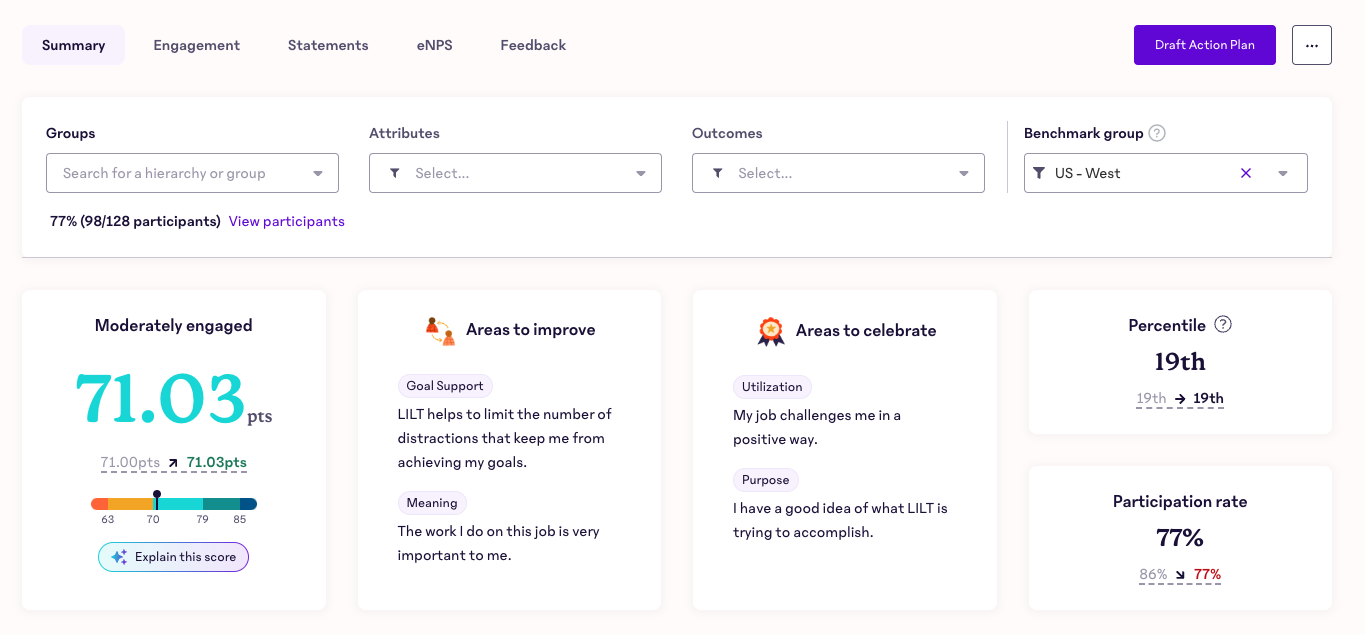Screen dimensions: 1365x635
Task: Click the filter icon in Outcomes field
Action: [717, 173]
